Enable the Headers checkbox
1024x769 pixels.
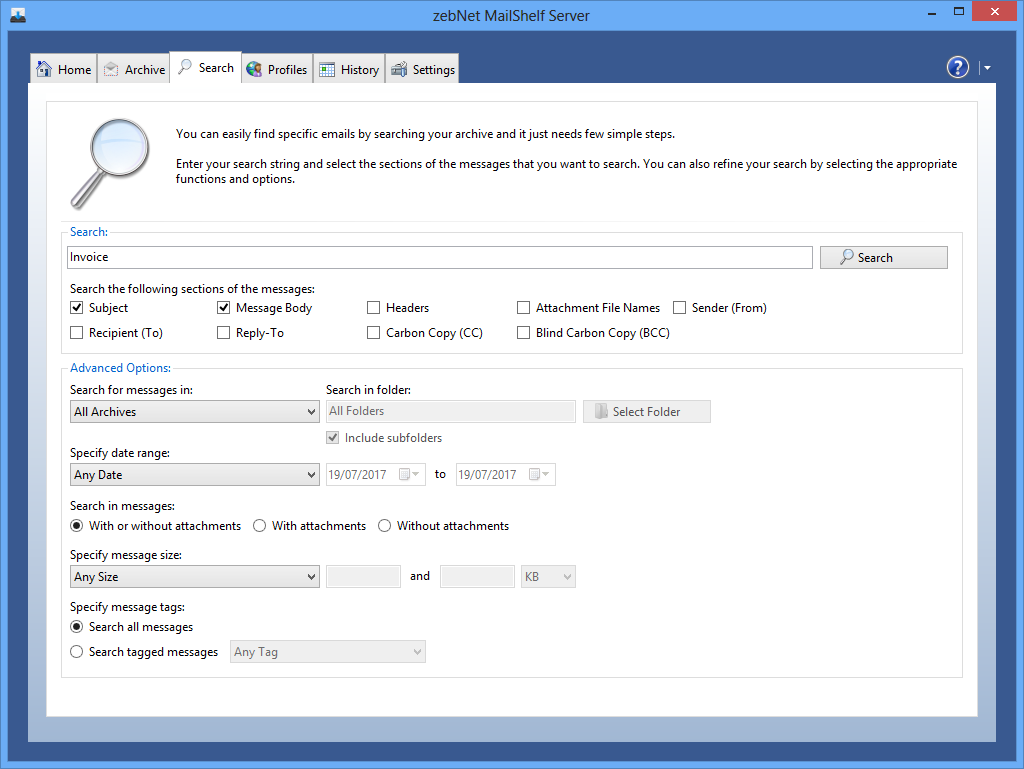[x=374, y=308]
